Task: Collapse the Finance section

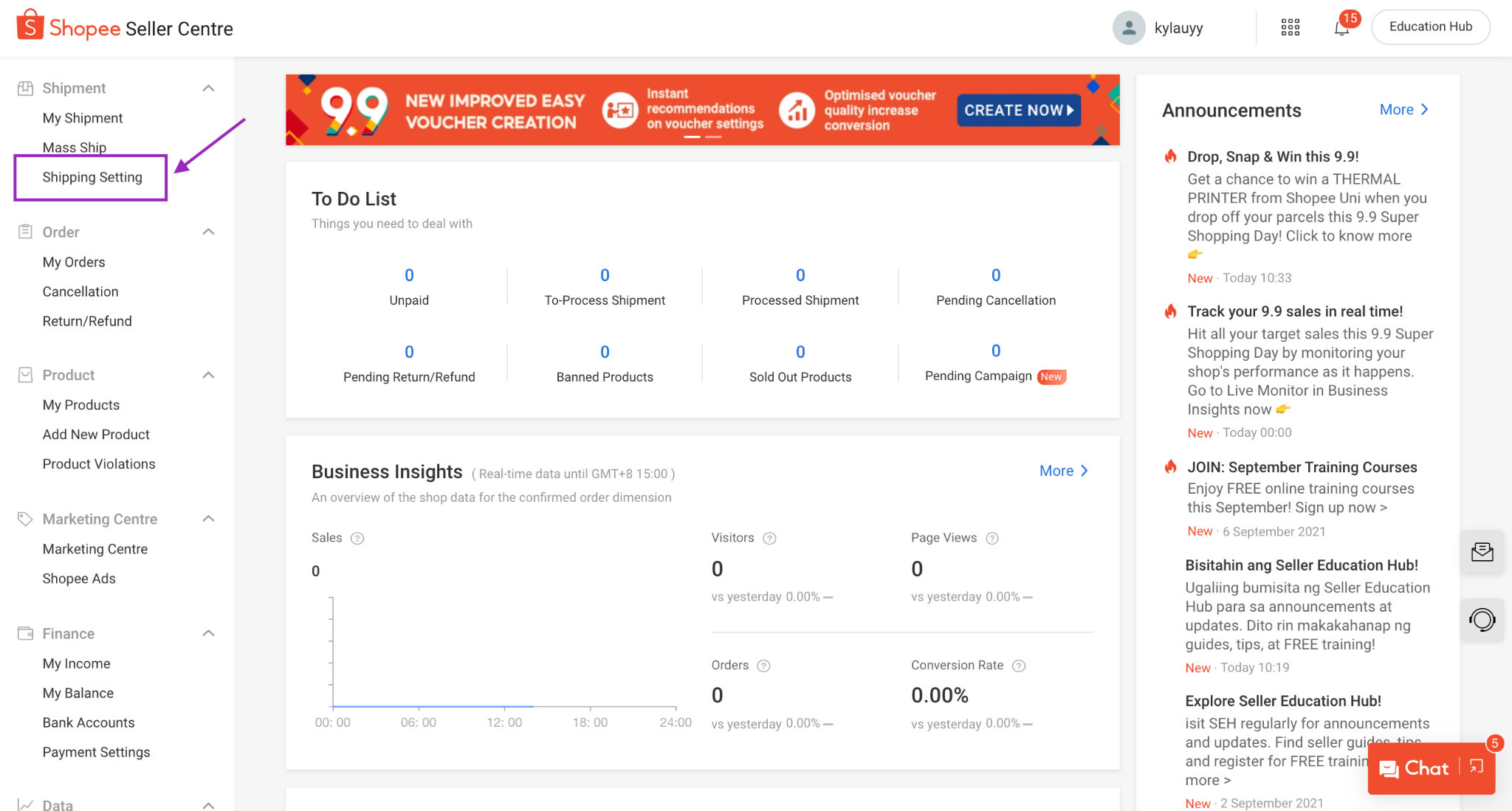Action: pos(208,633)
